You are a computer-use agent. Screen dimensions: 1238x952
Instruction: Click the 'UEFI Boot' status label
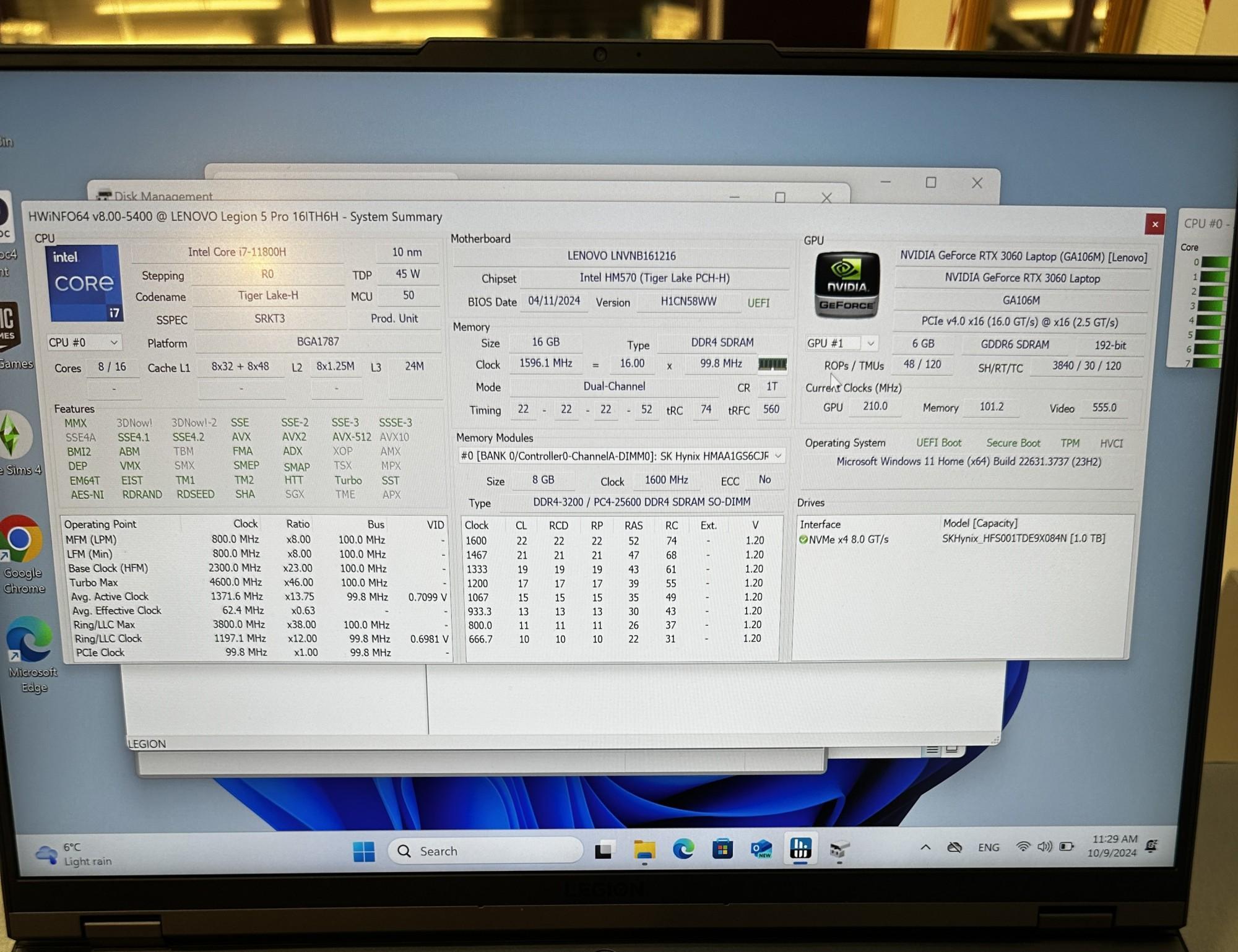pyautogui.click(x=938, y=443)
